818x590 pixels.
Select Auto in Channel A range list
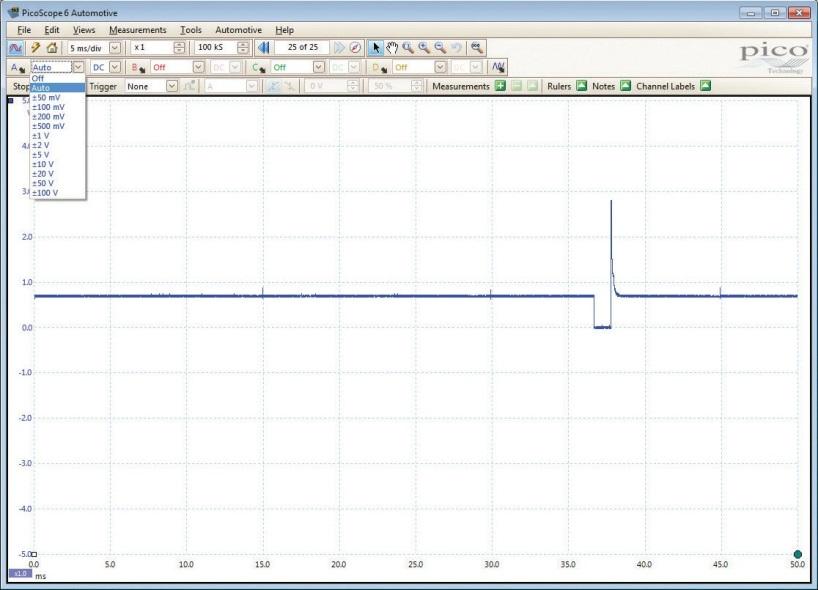point(57,88)
